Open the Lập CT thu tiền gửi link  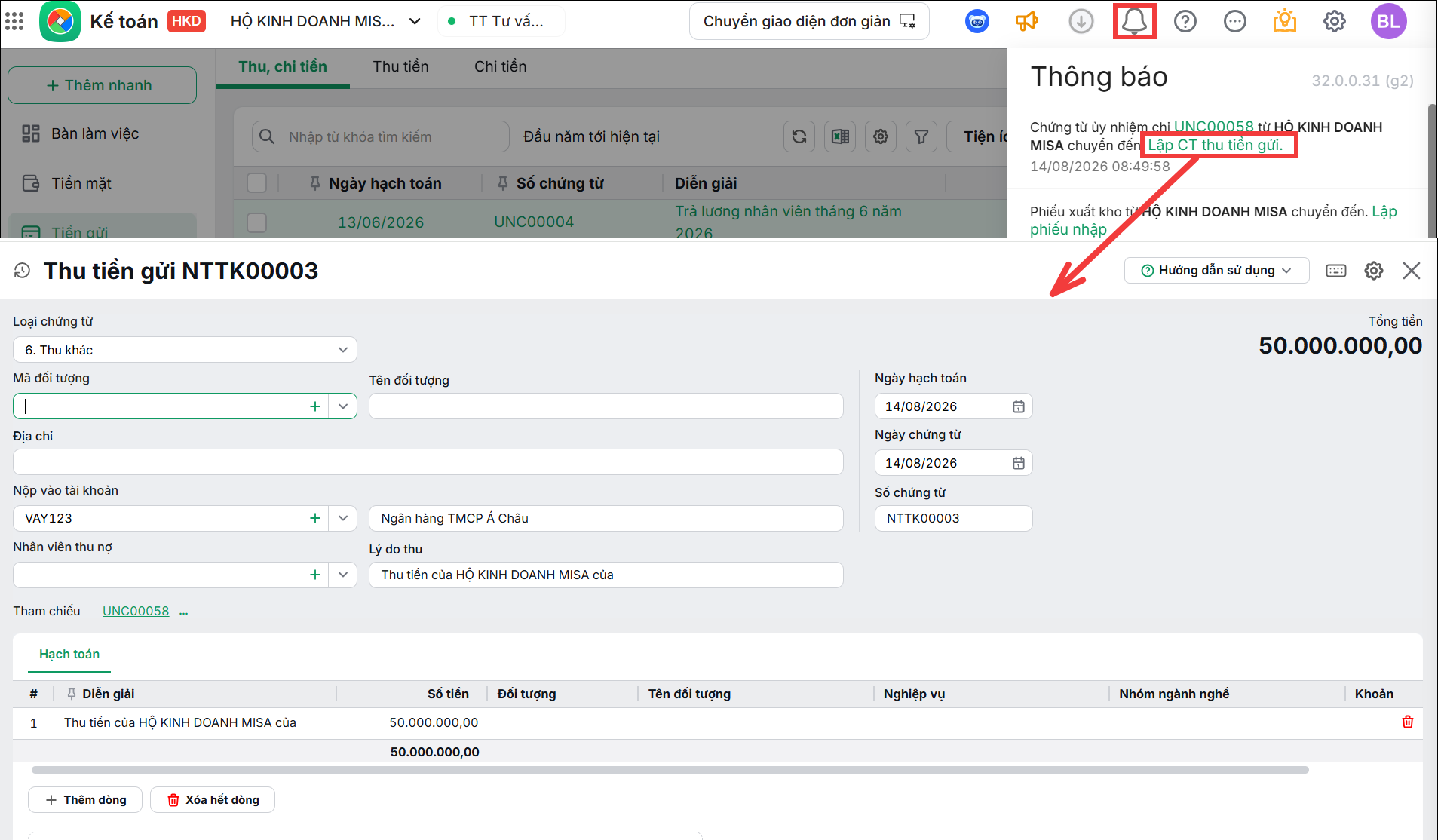click(x=1215, y=145)
